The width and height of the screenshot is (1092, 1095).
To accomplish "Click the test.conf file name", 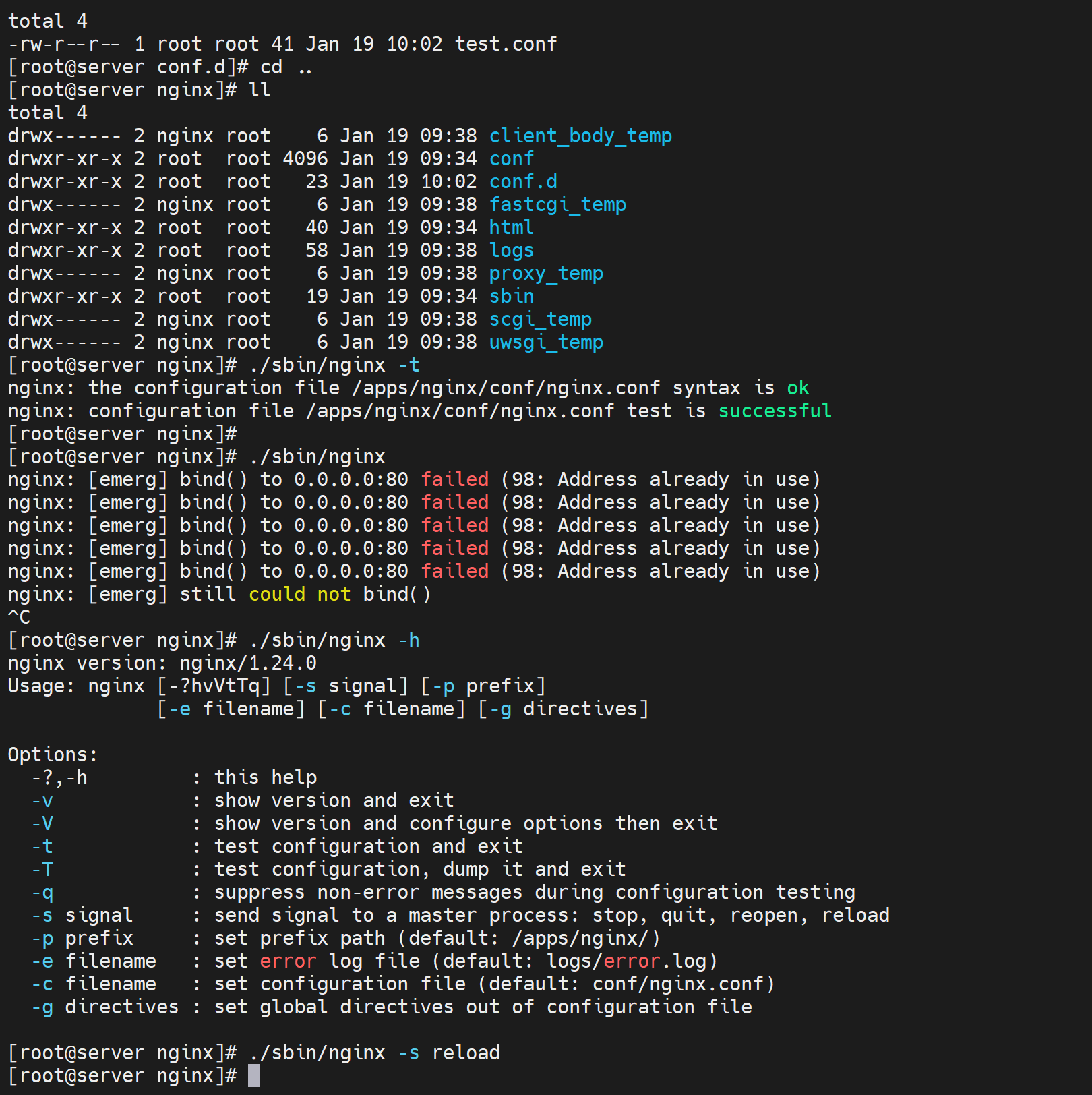I will point(506,45).
